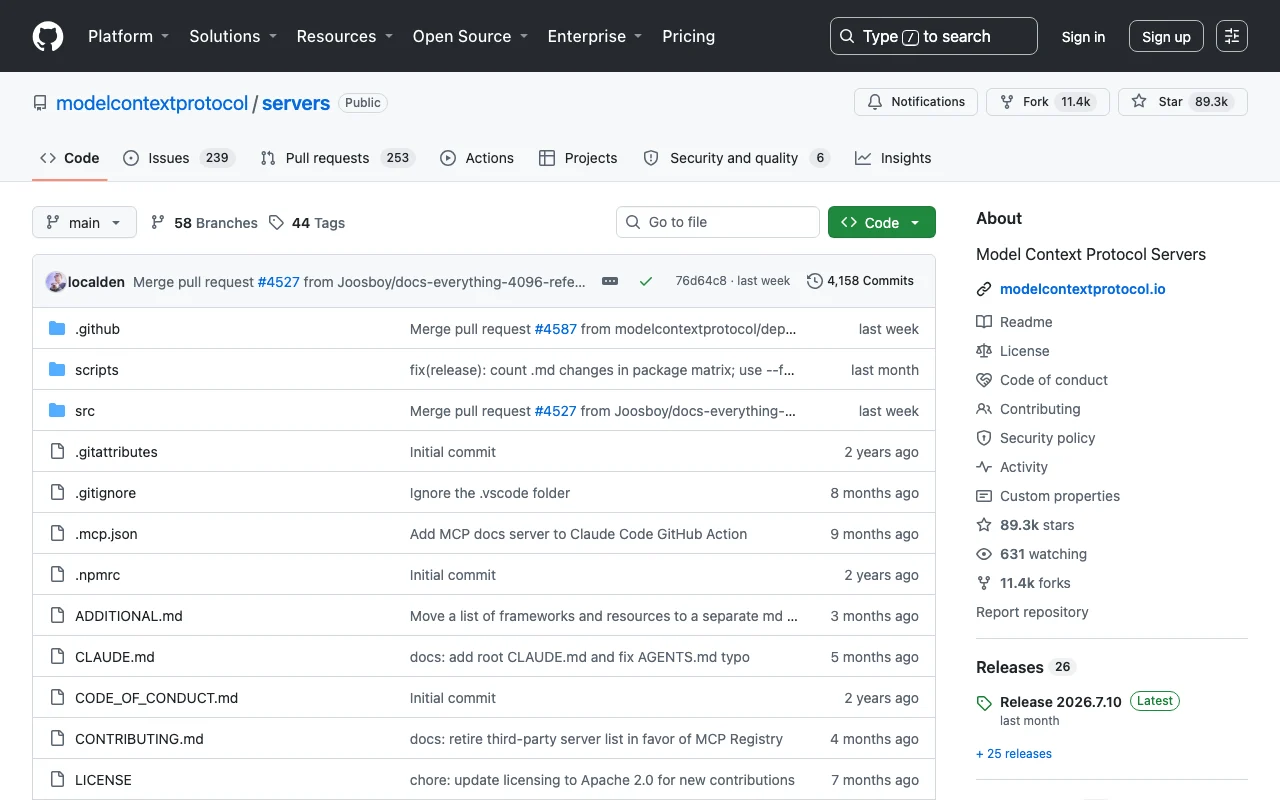1280x800 pixels.
Task: Click Report repository link
Action: (x=1032, y=612)
